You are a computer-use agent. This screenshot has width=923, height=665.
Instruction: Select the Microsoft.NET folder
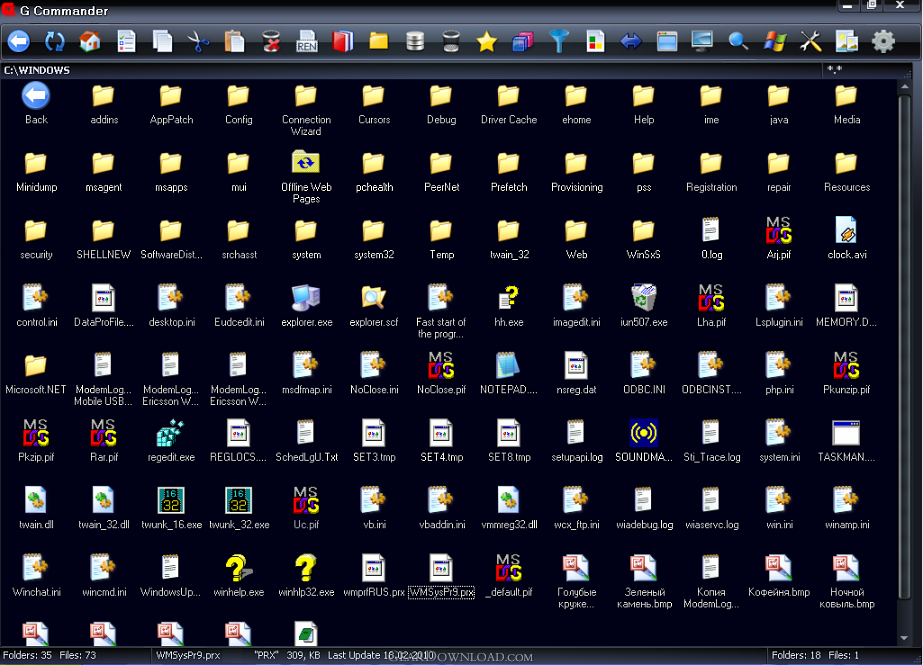36,375
